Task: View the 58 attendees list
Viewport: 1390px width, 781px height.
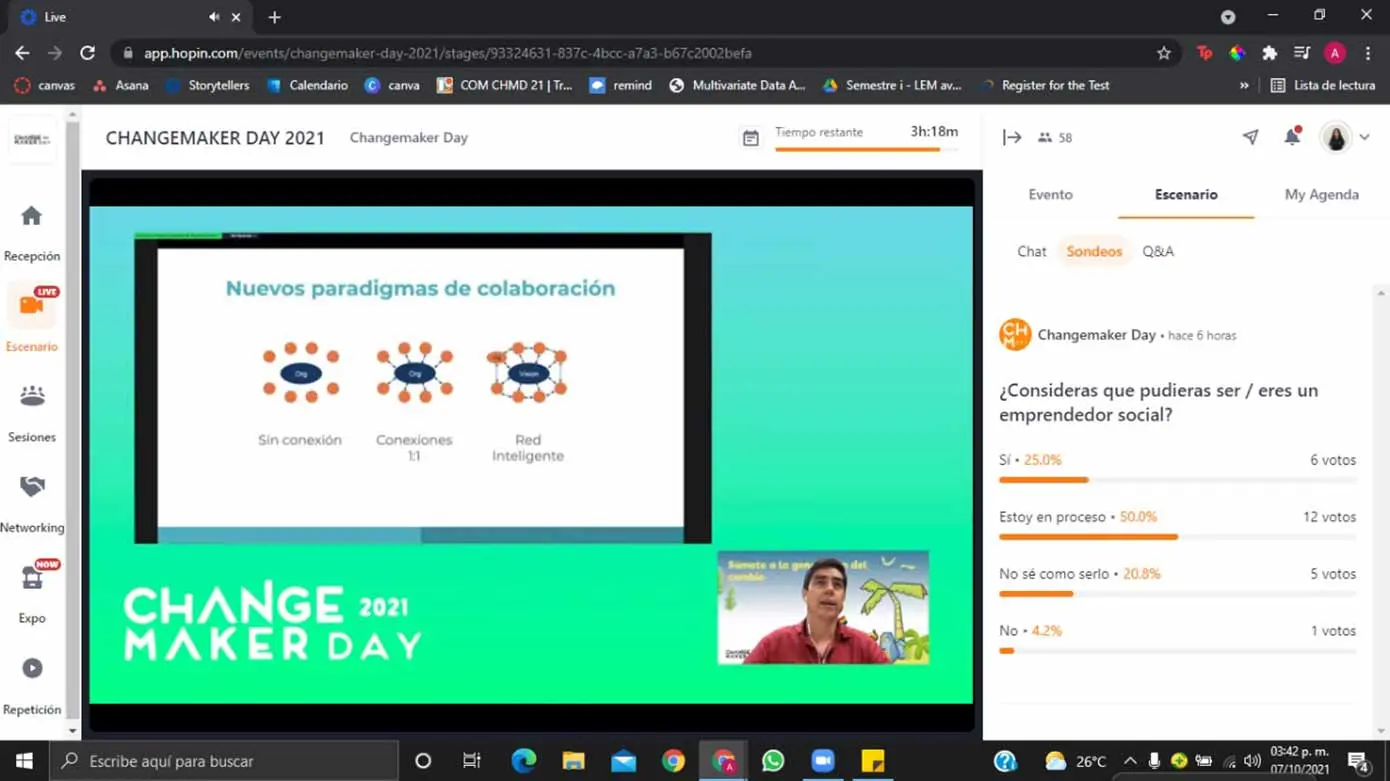Action: (x=1055, y=138)
